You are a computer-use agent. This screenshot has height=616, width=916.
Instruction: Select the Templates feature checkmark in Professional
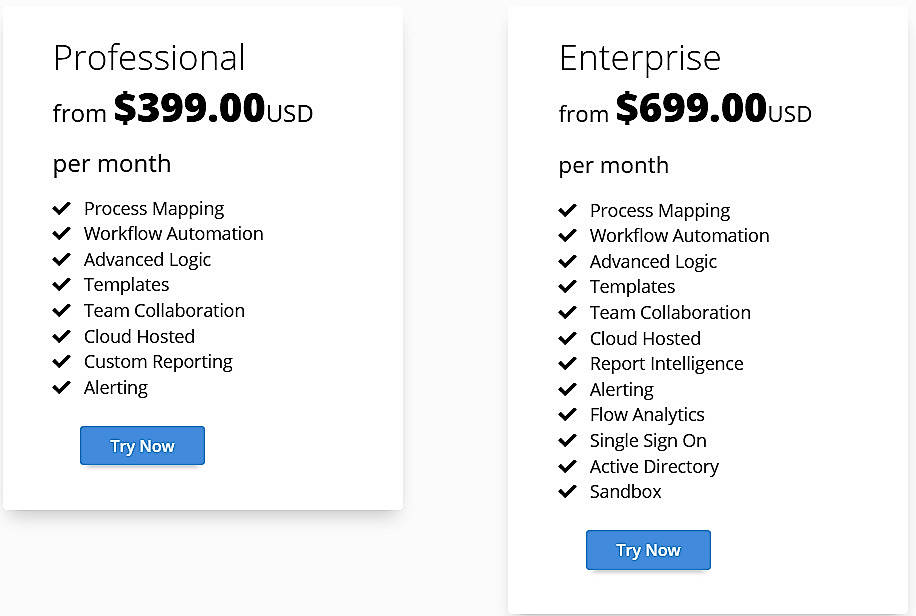pos(62,284)
